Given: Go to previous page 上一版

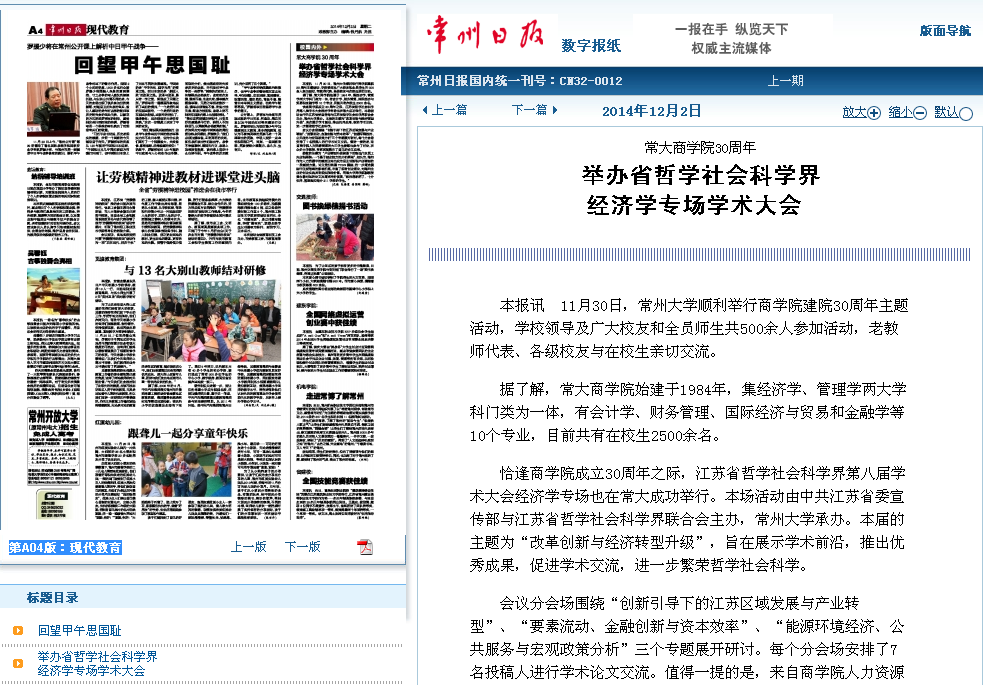Looking at the screenshot, I should pos(248,547).
